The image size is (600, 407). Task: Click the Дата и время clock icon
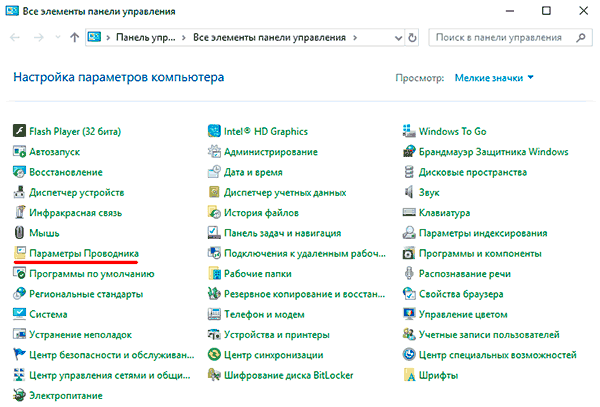214,172
